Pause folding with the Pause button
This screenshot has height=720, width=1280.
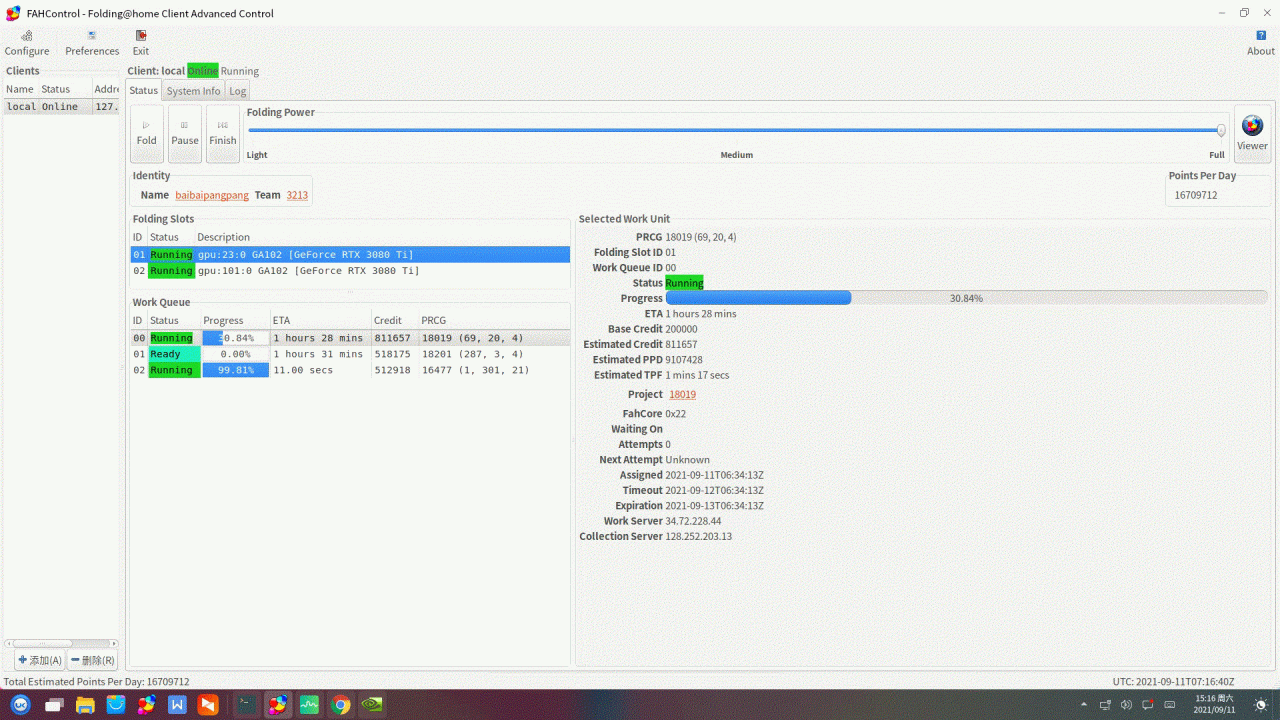185,133
